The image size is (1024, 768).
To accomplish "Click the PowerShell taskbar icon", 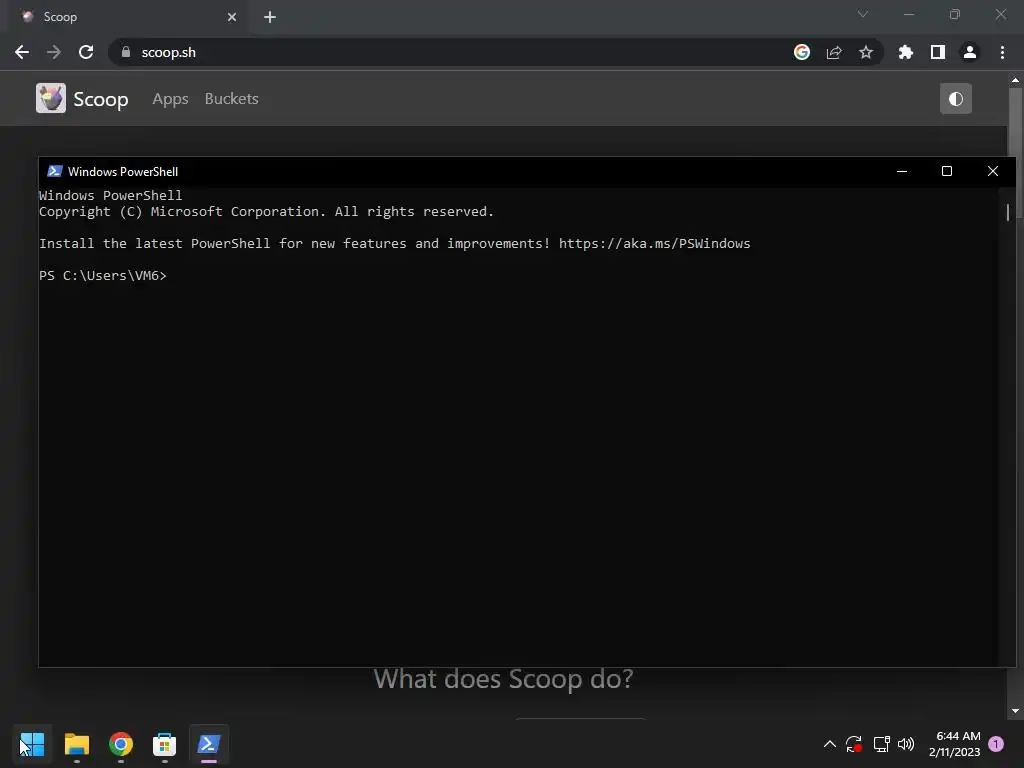I will tap(209, 744).
